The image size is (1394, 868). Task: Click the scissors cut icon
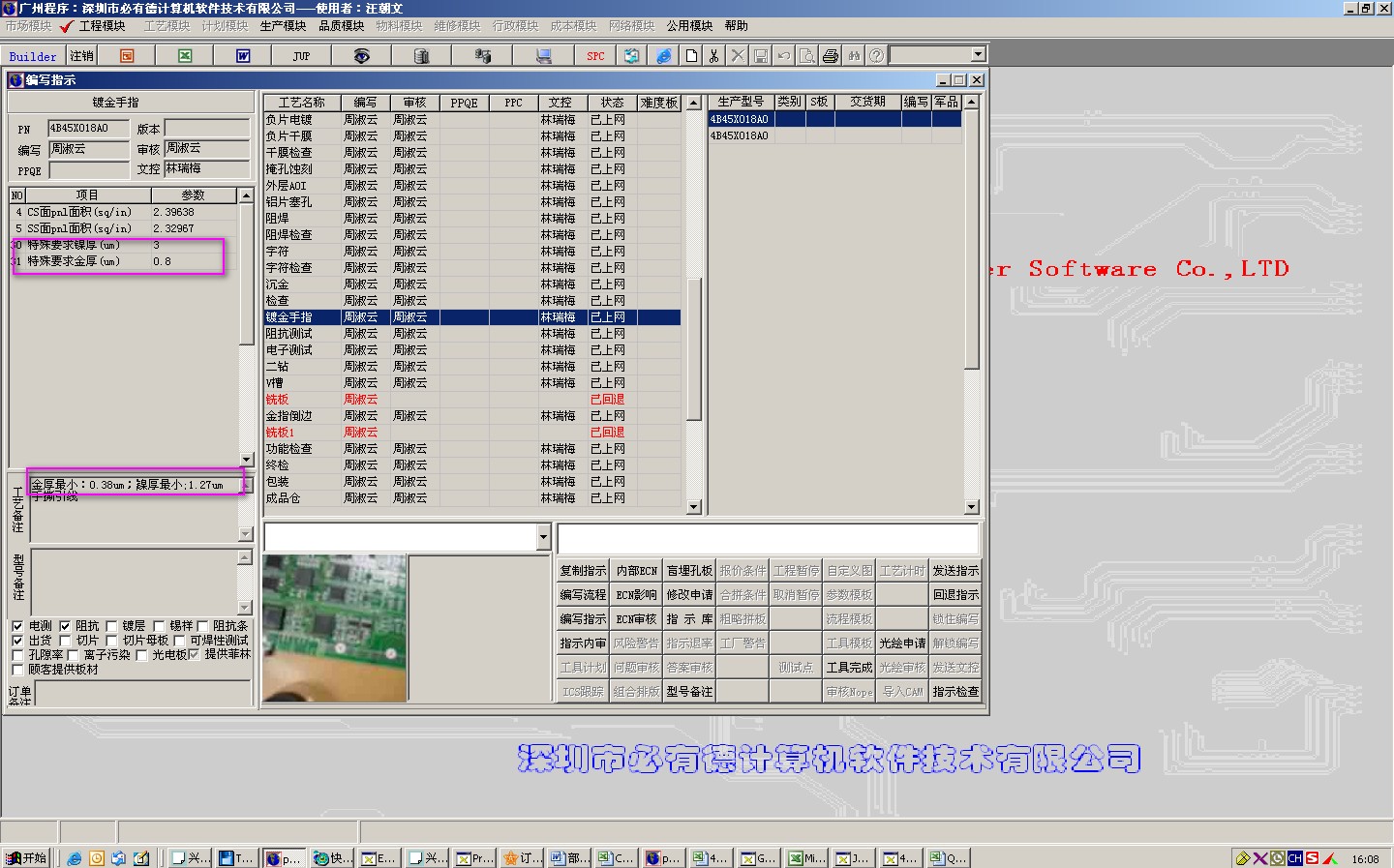click(714, 56)
